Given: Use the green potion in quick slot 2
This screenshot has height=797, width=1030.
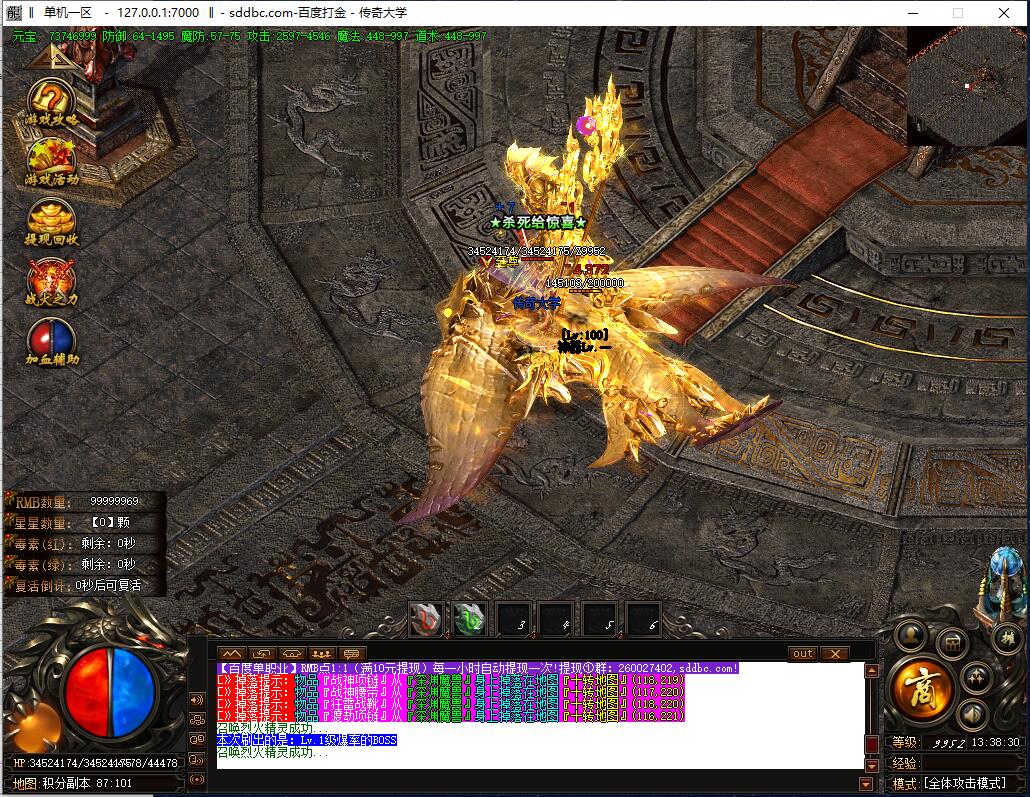Looking at the screenshot, I should click(x=470, y=620).
